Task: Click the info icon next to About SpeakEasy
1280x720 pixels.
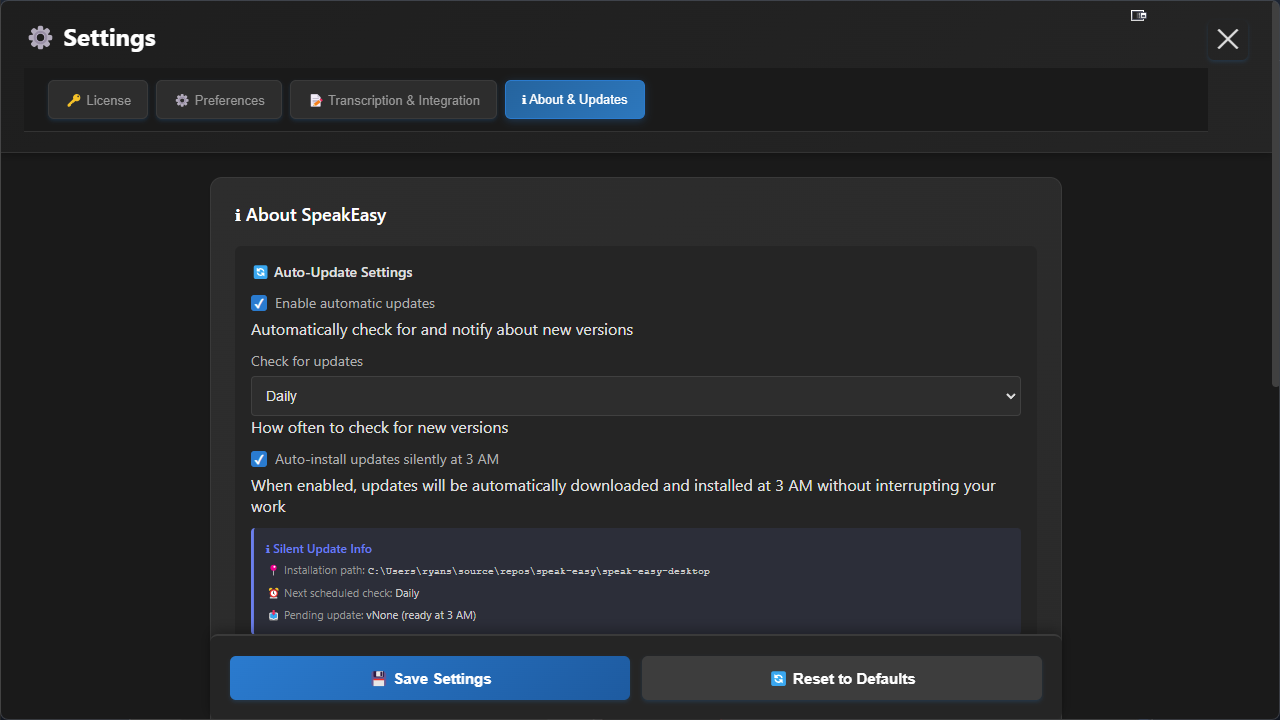Action: pos(238,215)
